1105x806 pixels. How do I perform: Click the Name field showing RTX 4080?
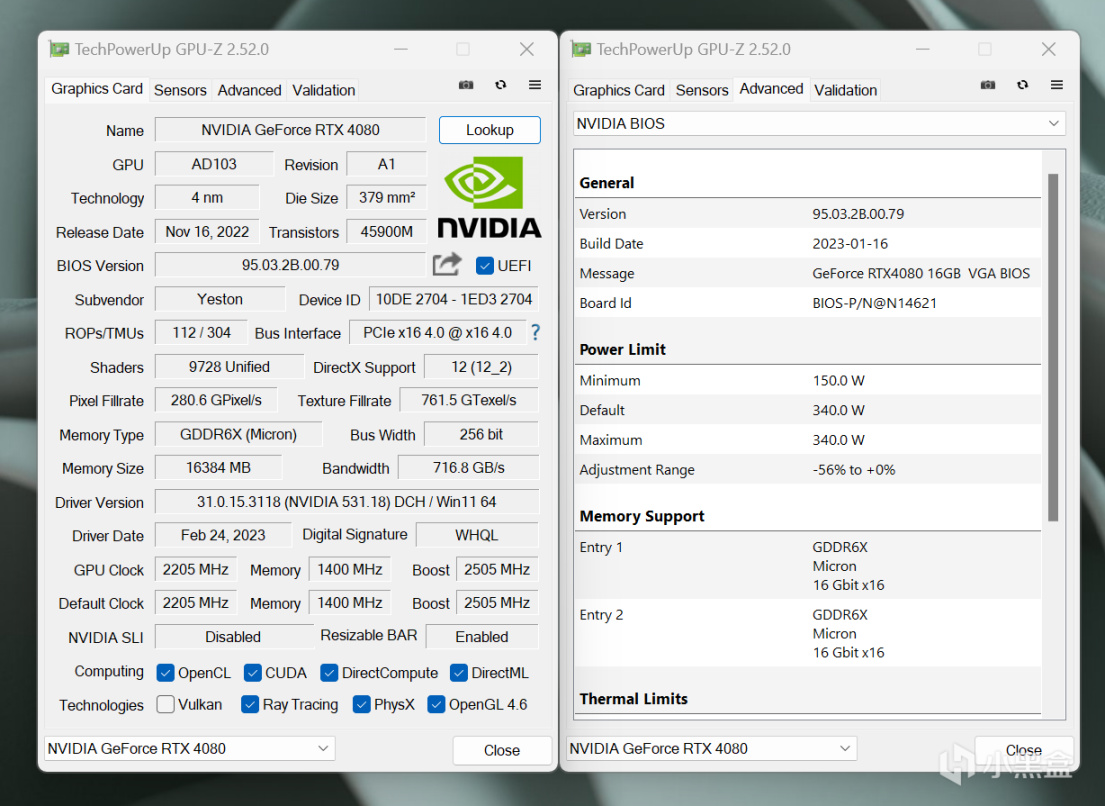tap(290, 130)
